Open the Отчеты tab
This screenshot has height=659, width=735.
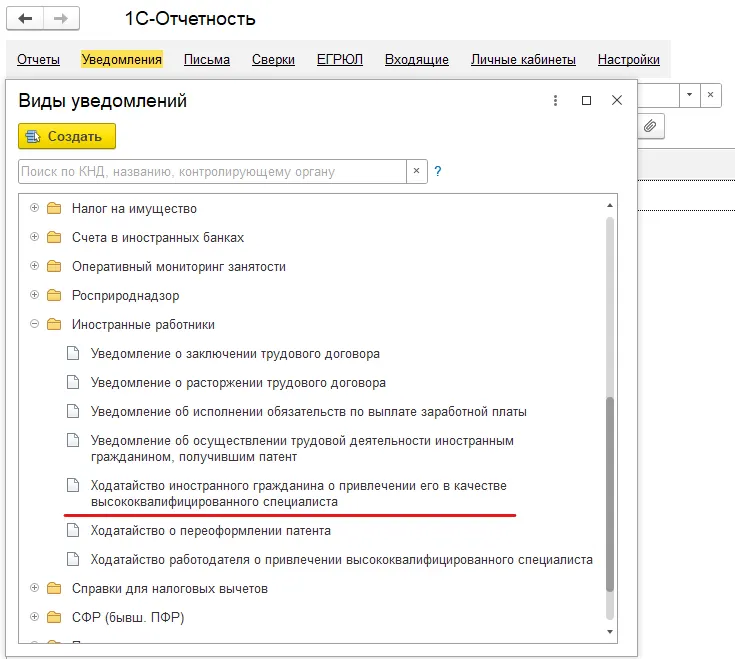[x=38, y=60]
